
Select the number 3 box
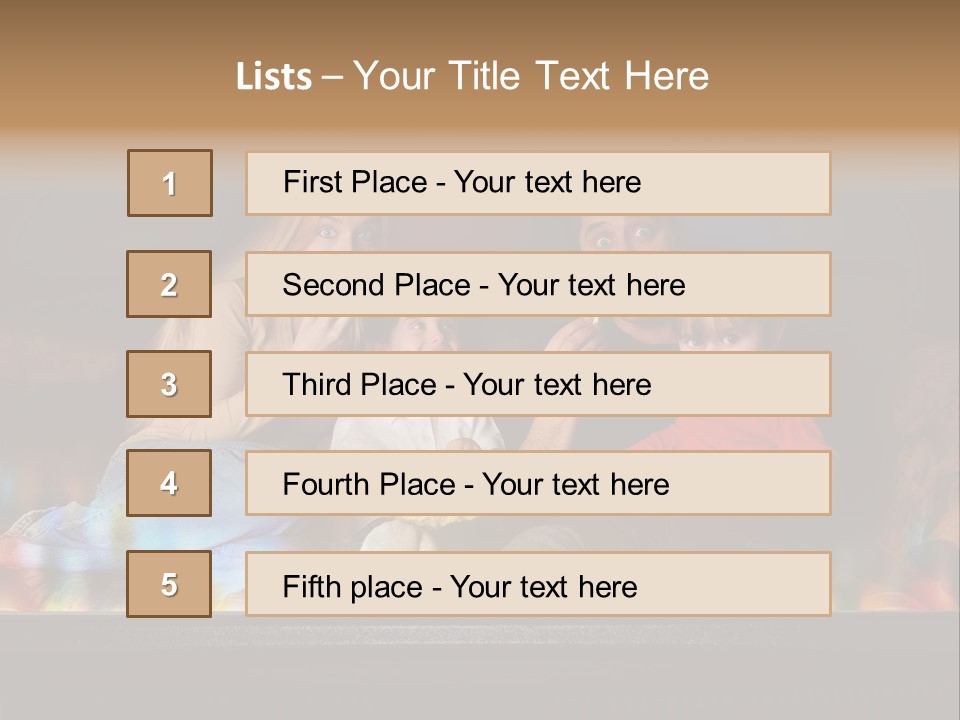pyautogui.click(x=169, y=384)
